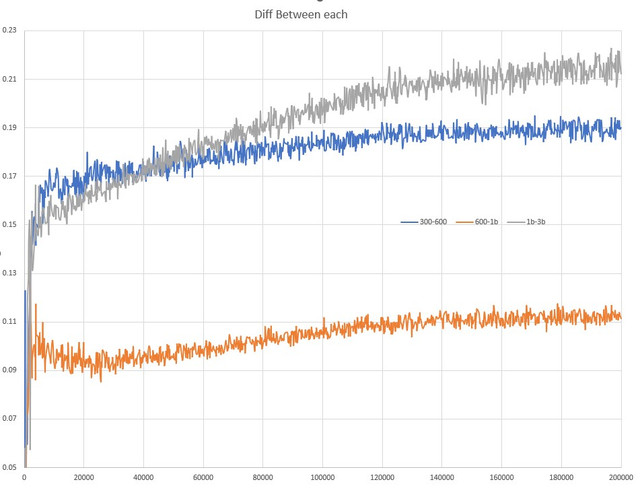Click the gray 1b-3b legend line marker
Image resolution: width=640 pixels, height=497 pixels.
(516, 222)
